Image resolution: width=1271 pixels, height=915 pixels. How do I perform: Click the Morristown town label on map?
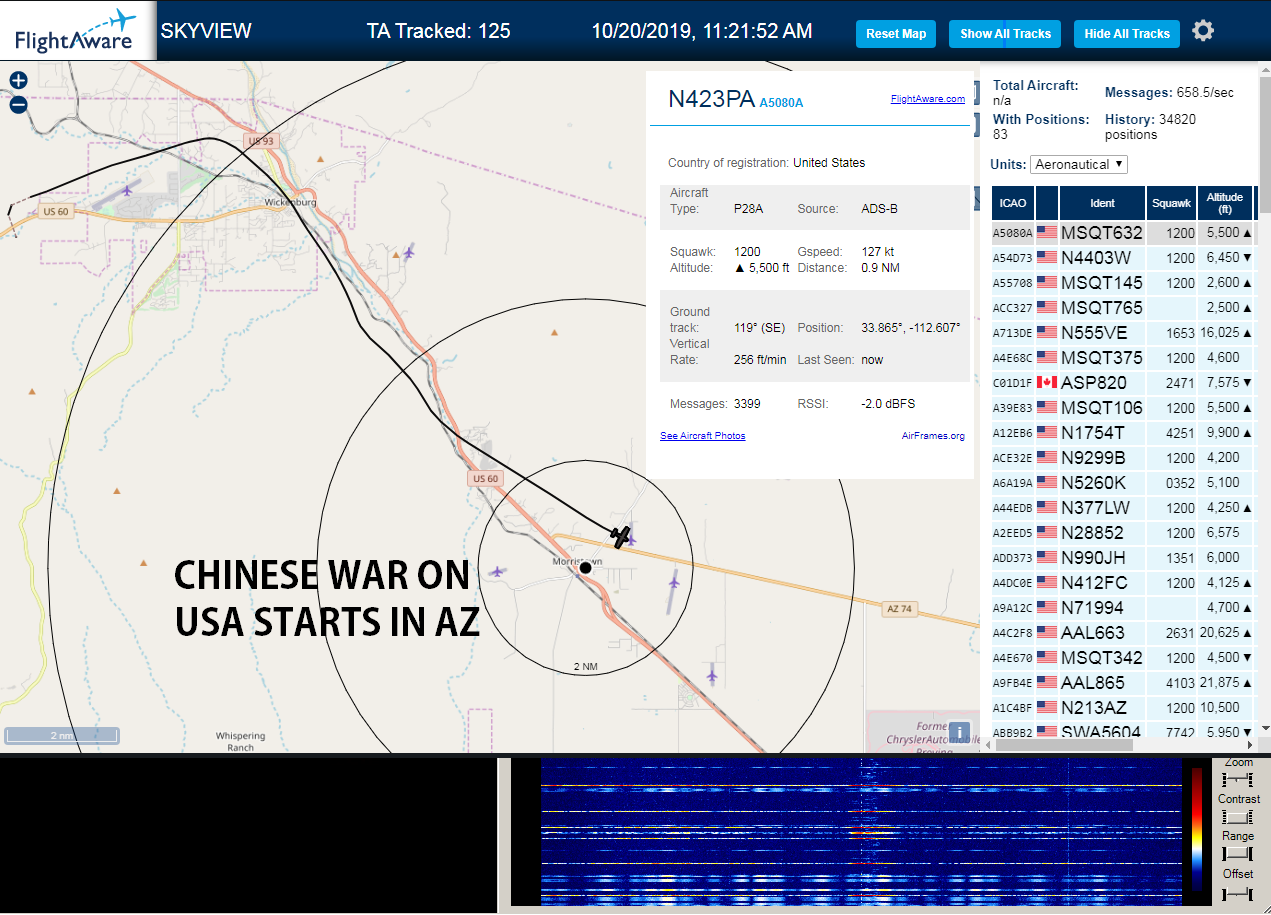click(x=577, y=561)
